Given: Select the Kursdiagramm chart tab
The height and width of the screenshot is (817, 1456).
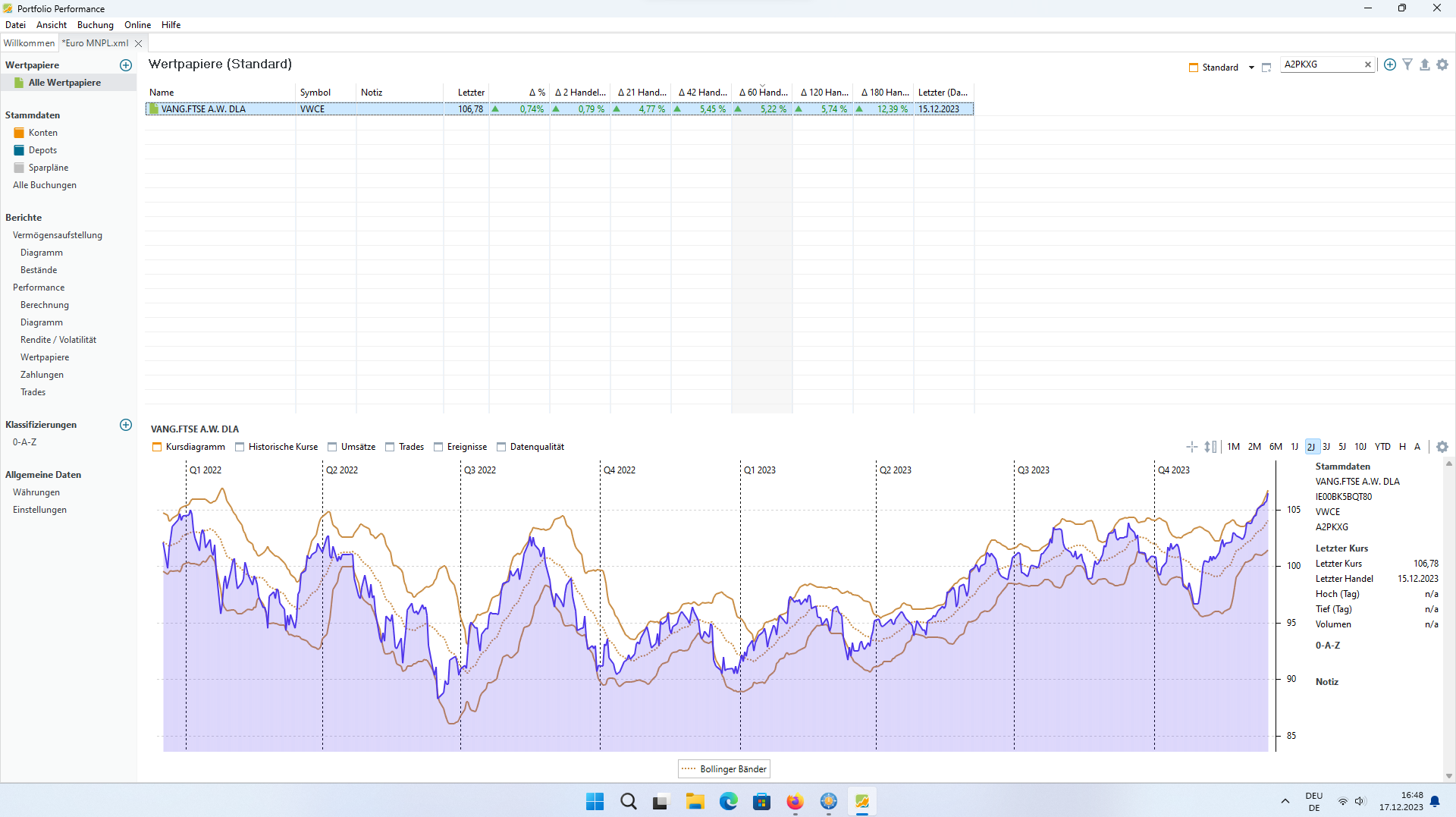Looking at the screenshot, I should pos(189,447).
